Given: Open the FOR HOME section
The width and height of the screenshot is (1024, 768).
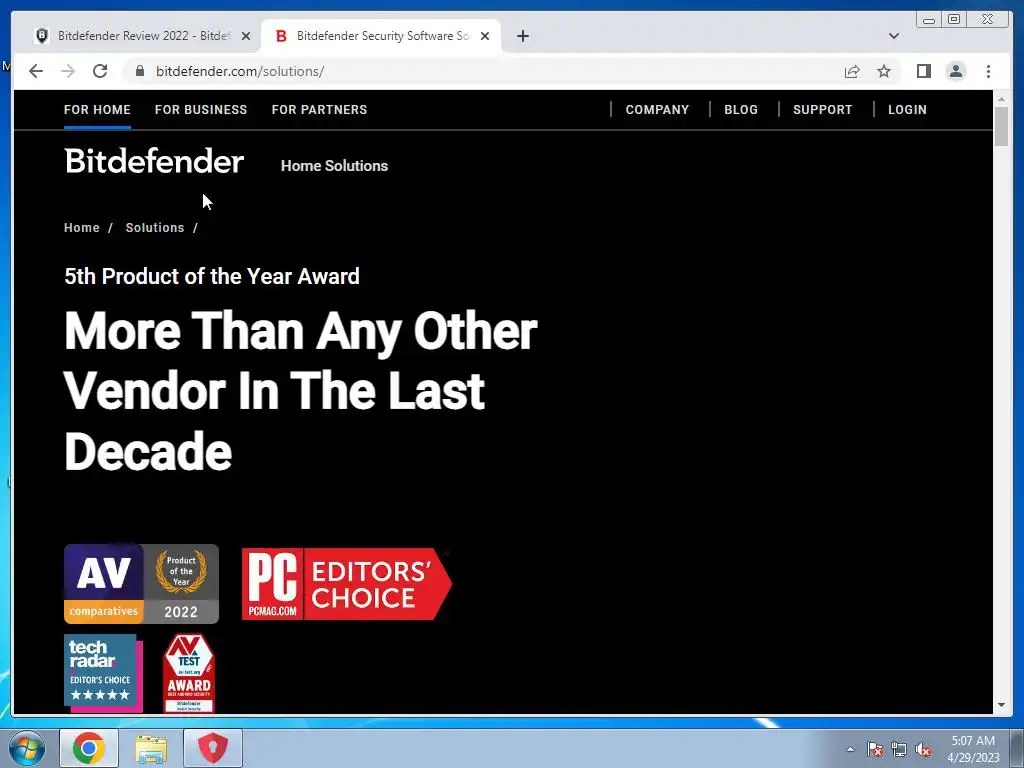Looking at the screenshot, I should (x=97, y=110).
